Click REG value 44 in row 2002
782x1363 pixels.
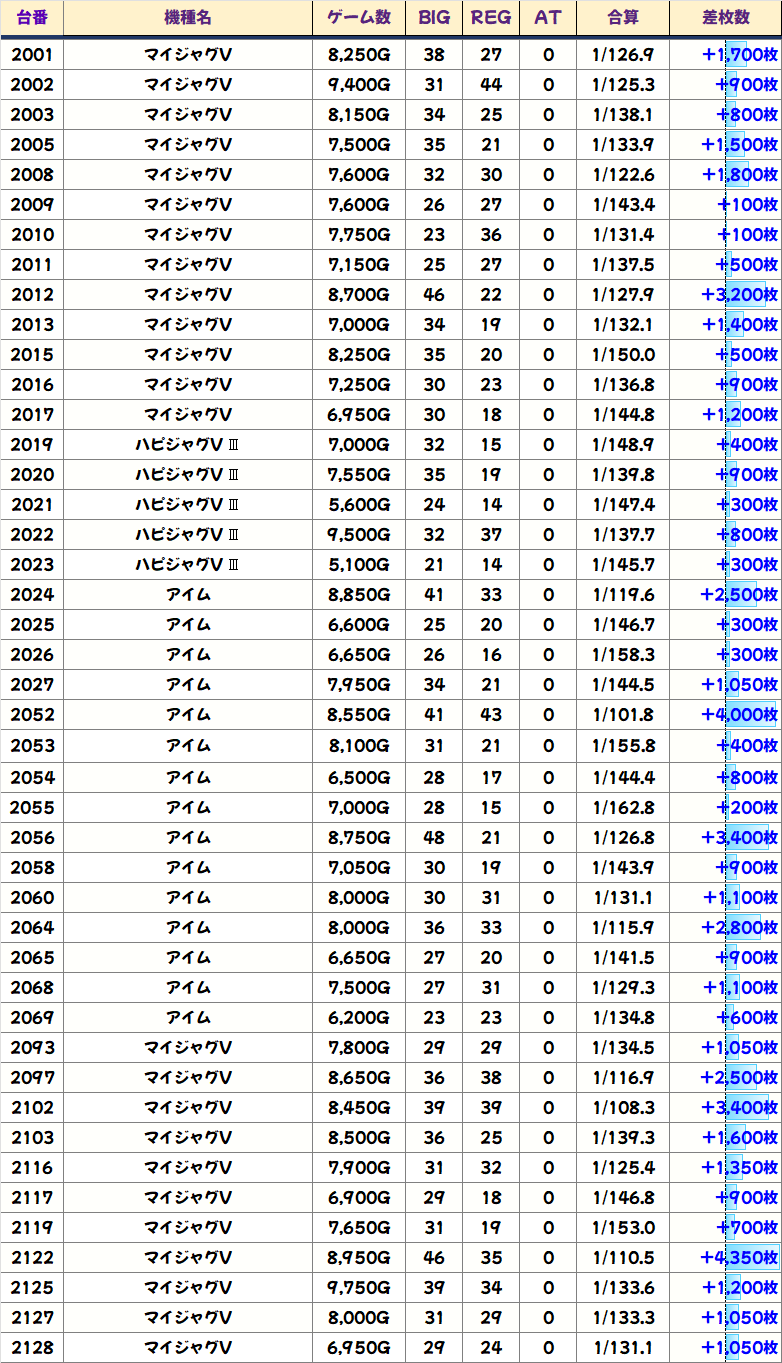pyautogui.click(x=491, y=85)
